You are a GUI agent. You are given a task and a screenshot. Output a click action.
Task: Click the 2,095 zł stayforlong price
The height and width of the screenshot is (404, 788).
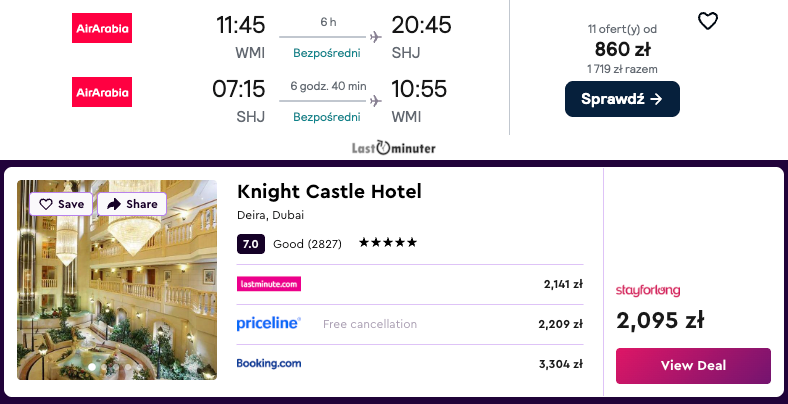[x=660, y=320]
